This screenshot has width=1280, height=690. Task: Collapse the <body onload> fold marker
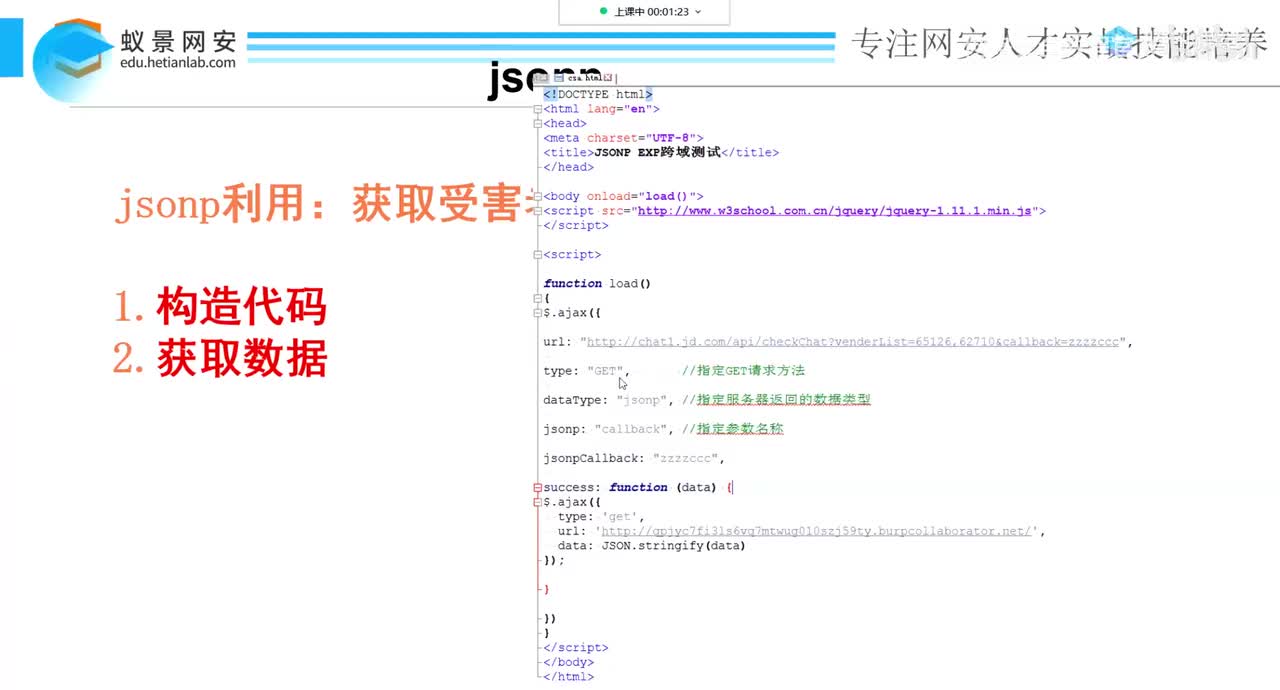pos(538,197)
